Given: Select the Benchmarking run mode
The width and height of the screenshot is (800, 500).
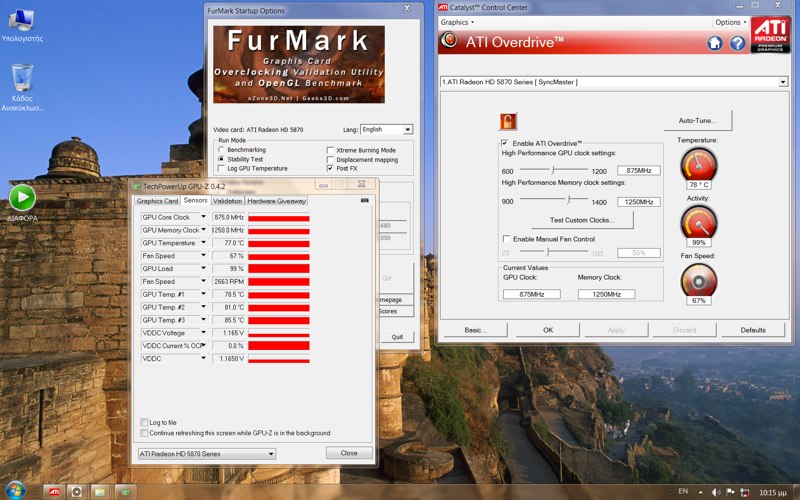Looking at the screenshot, I should pyautogui.click(x=221, y=149).
